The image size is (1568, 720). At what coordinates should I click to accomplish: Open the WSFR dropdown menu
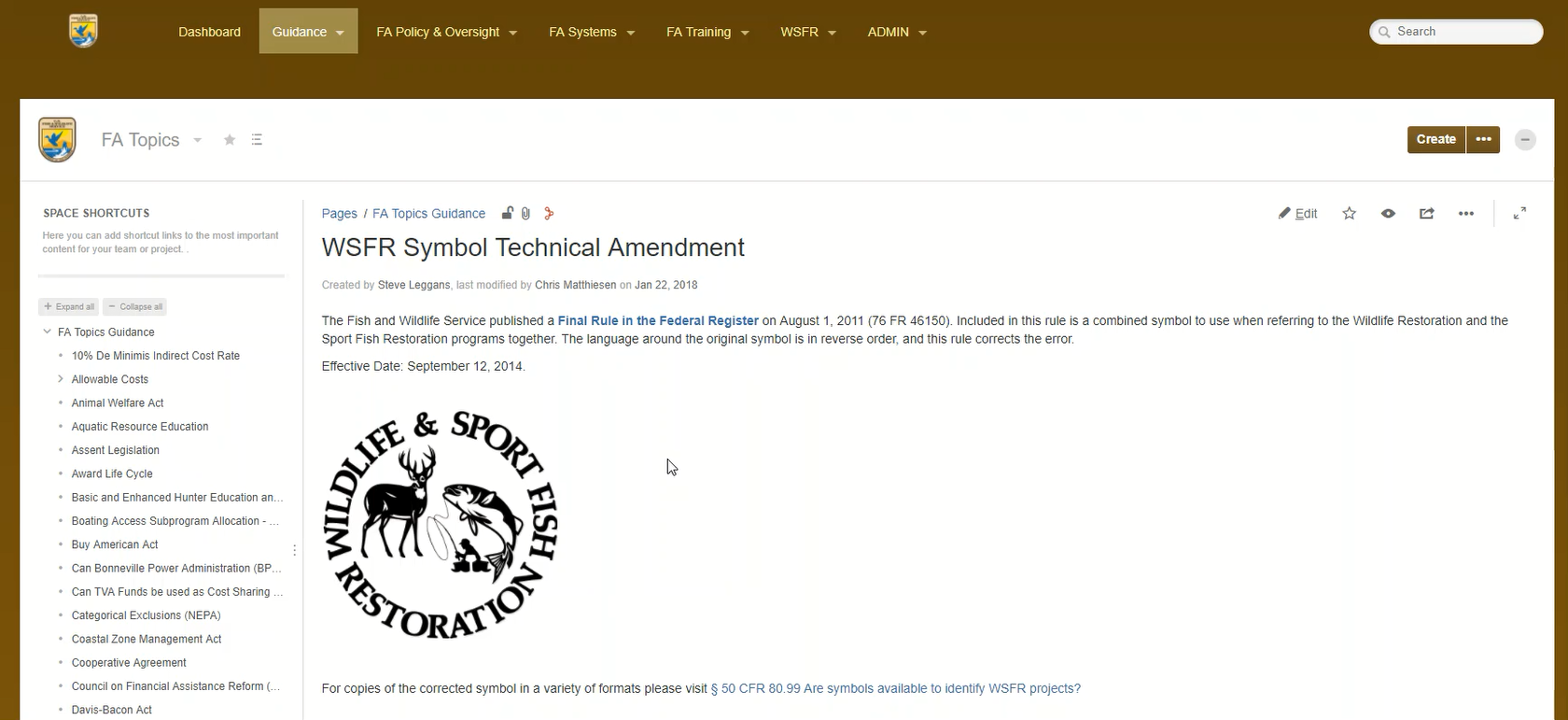pos(808,32)
